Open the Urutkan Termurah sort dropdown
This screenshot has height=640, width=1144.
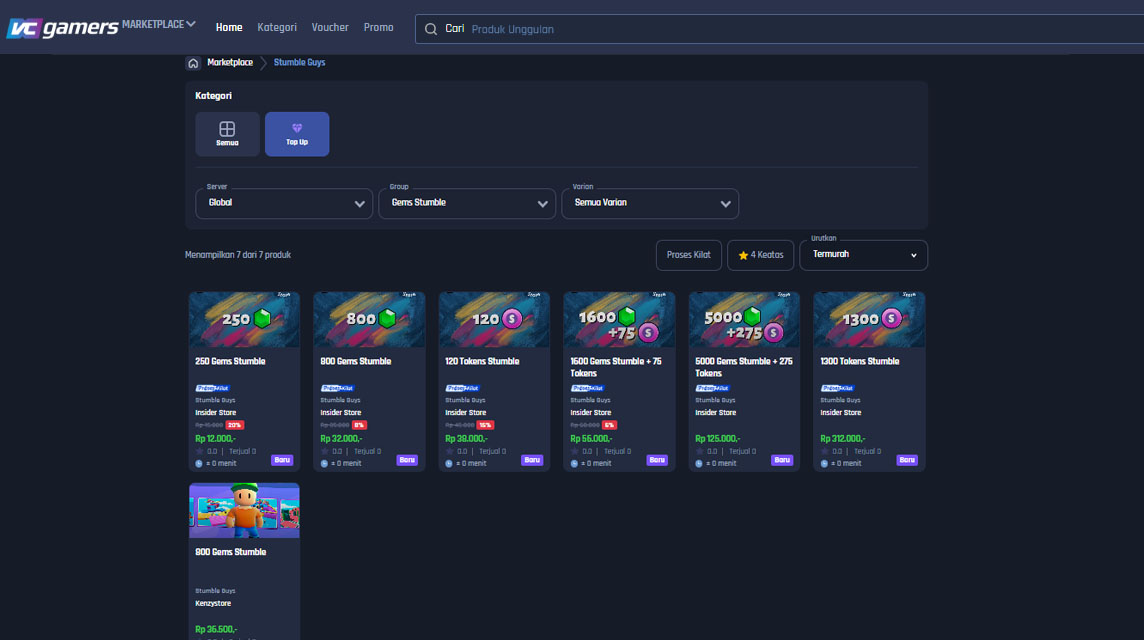(x=863, y=255)
